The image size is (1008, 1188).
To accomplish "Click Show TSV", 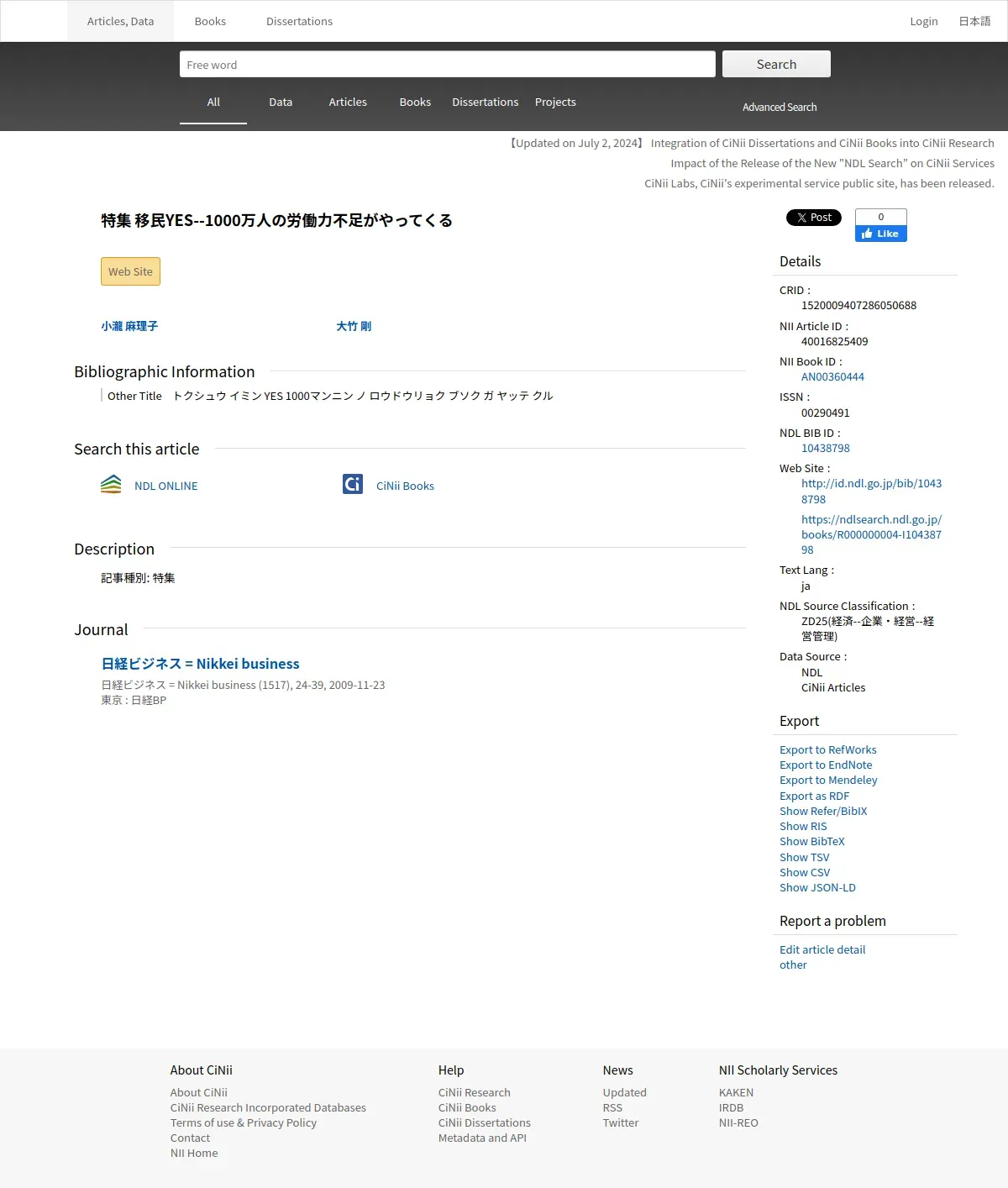I will tap(804, 858).
